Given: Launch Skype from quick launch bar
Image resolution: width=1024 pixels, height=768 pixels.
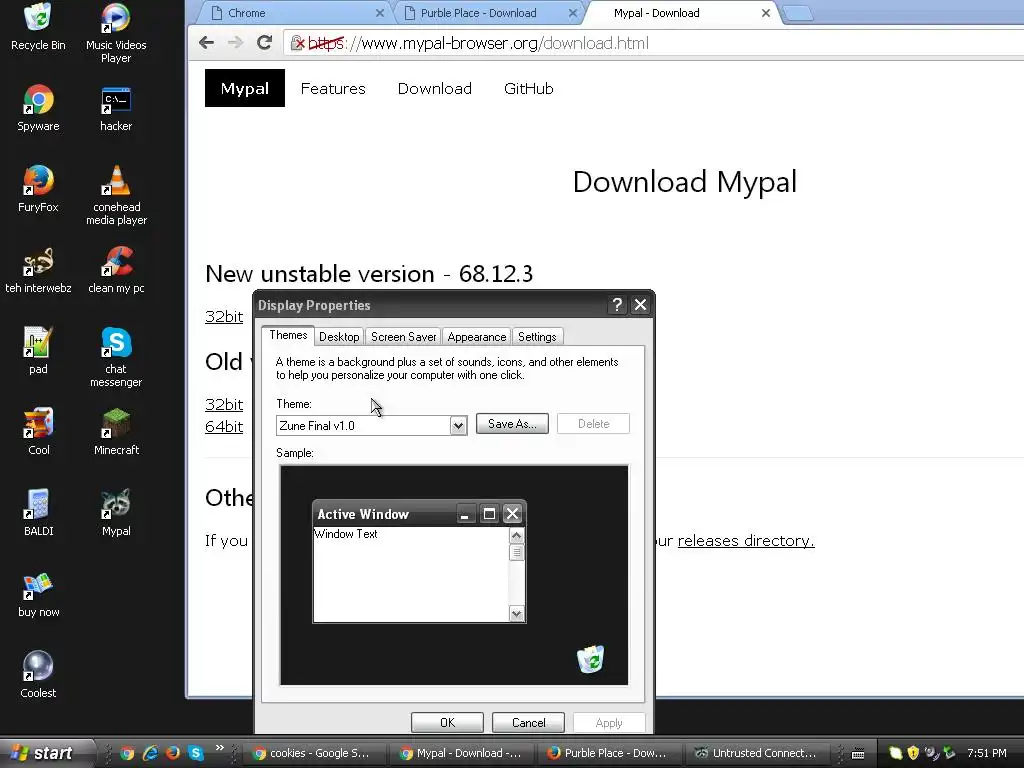Looking at the screenshot, I should (196, 753).
